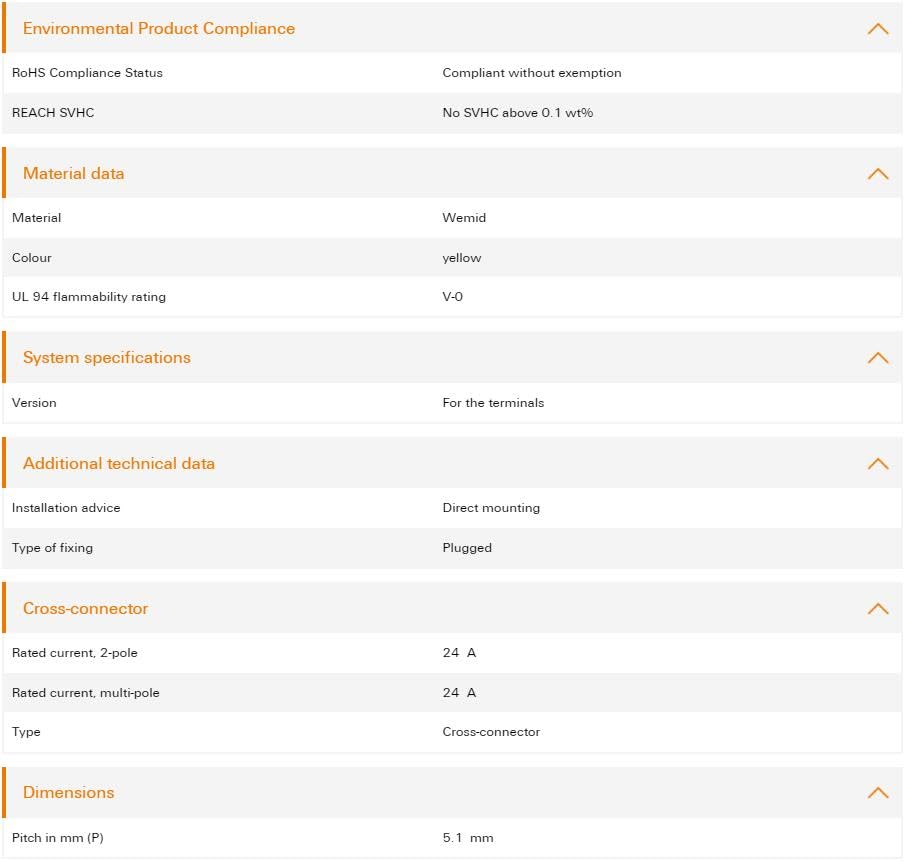Click the UL 94 flammability rating row
The width and height of the screenshot is (907, 862).
(x=452, y=297)
